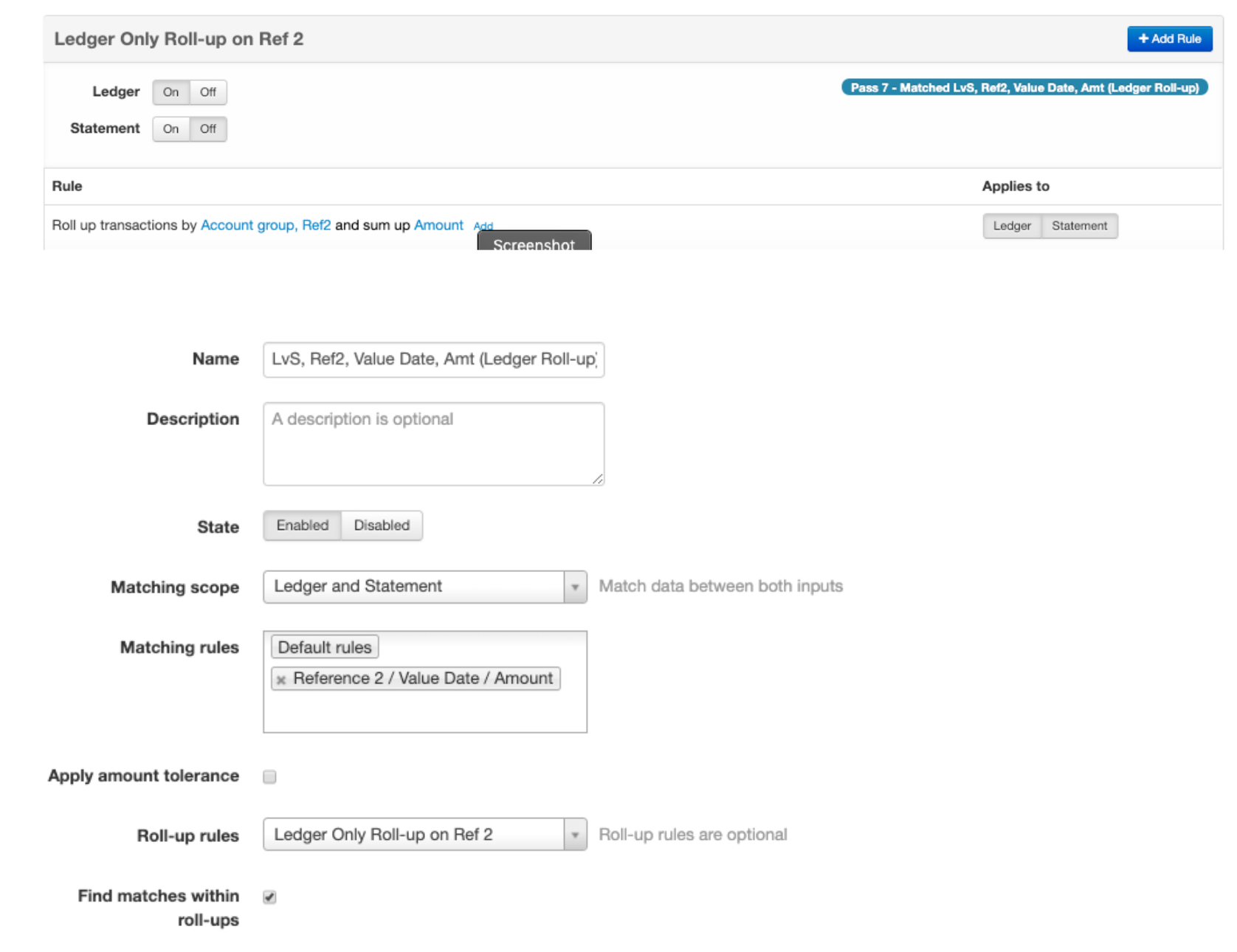The width and height of the screenshot is (1237, 952).
Task: Click the Roll-up rules dropdown arrow
Action: 575,835
